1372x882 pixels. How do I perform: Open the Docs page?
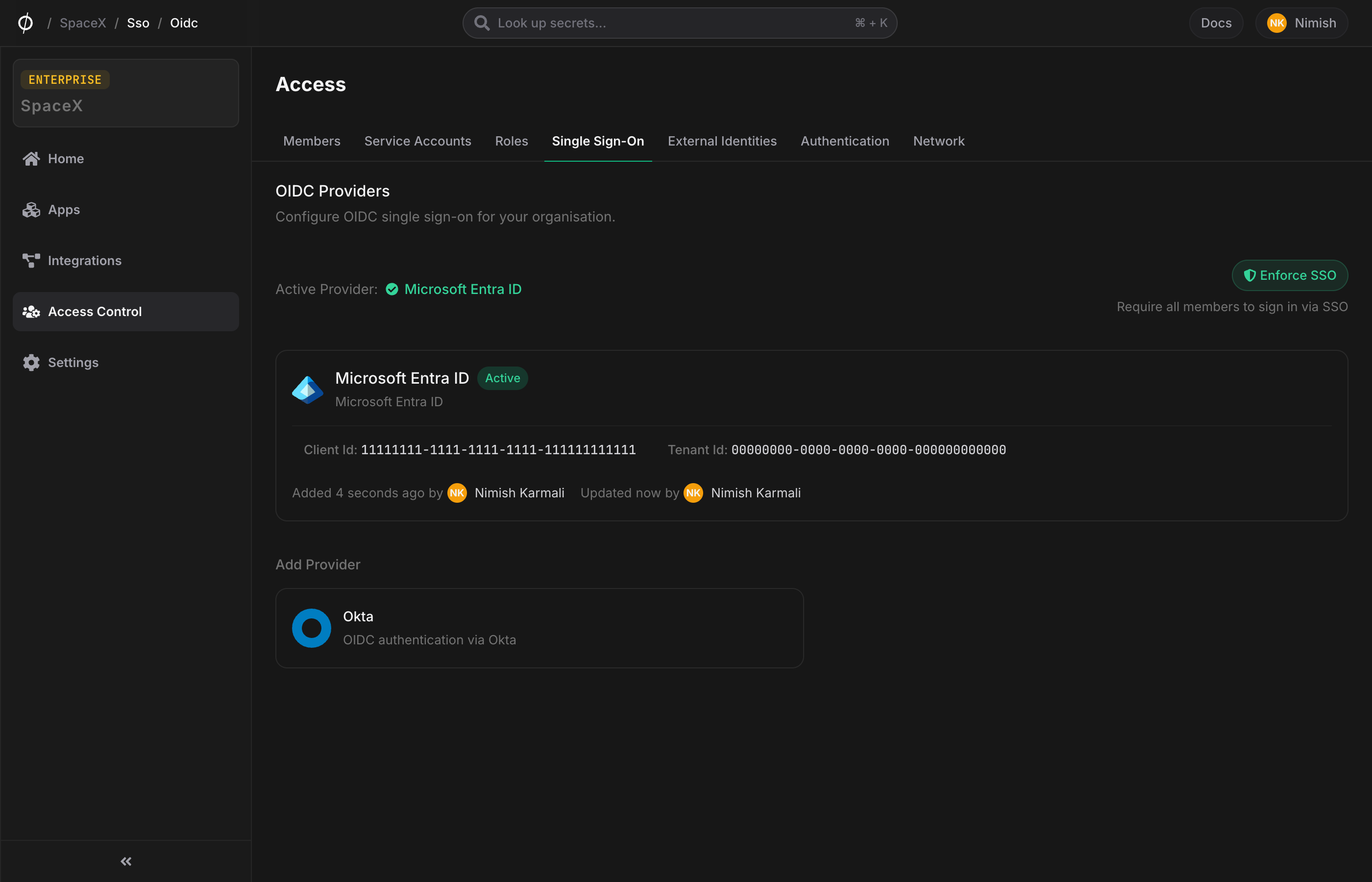pos(1216,23)
